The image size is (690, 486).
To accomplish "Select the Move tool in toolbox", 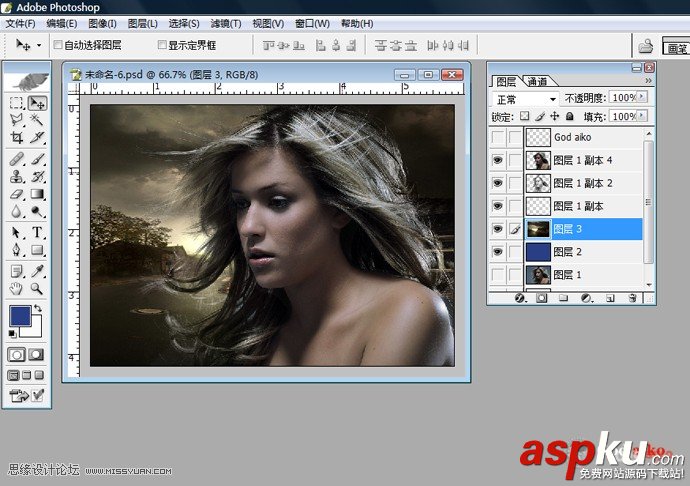I will 37,103.
